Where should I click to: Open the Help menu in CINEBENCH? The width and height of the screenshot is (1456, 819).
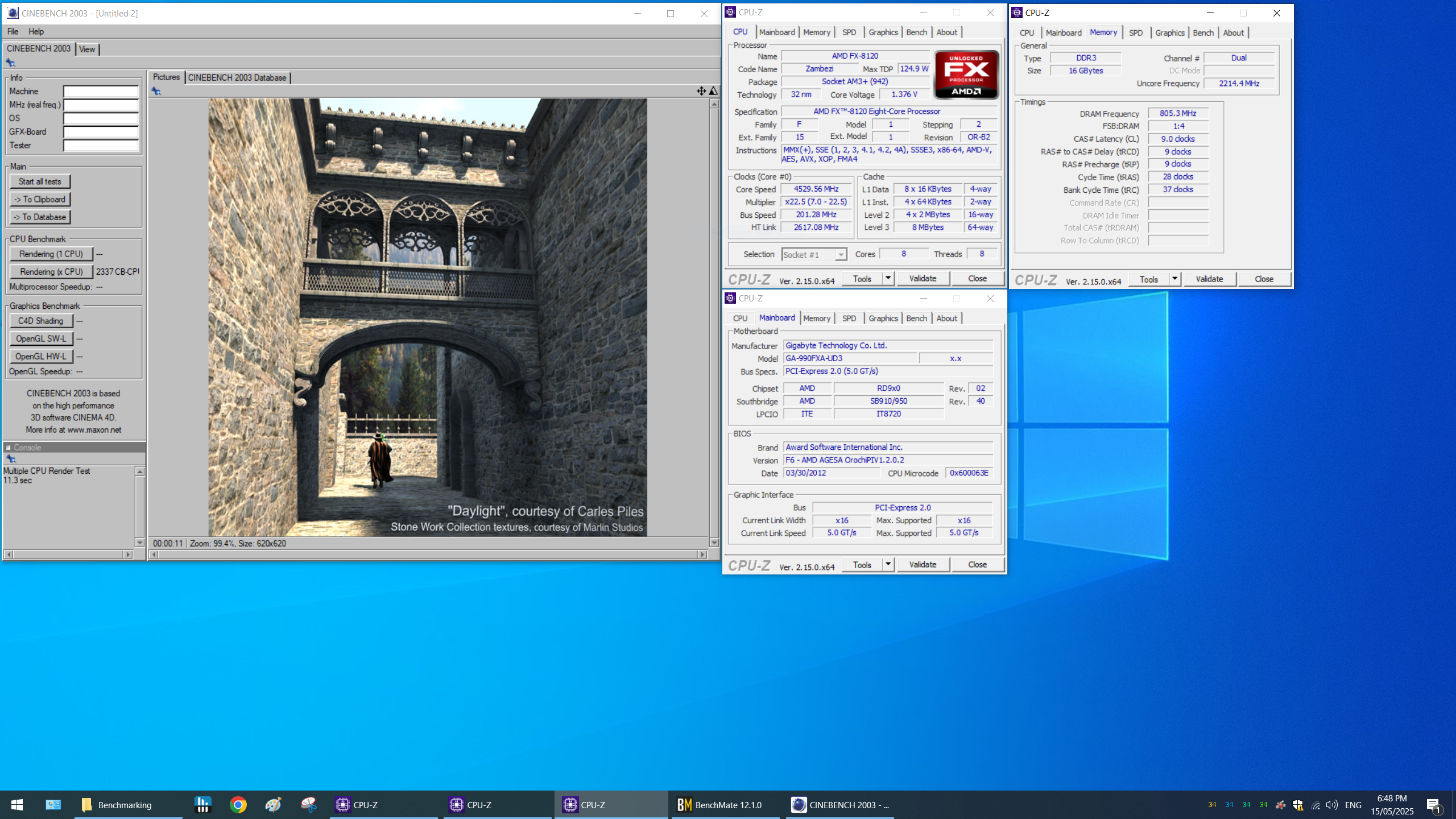click(x=36, y=31)
